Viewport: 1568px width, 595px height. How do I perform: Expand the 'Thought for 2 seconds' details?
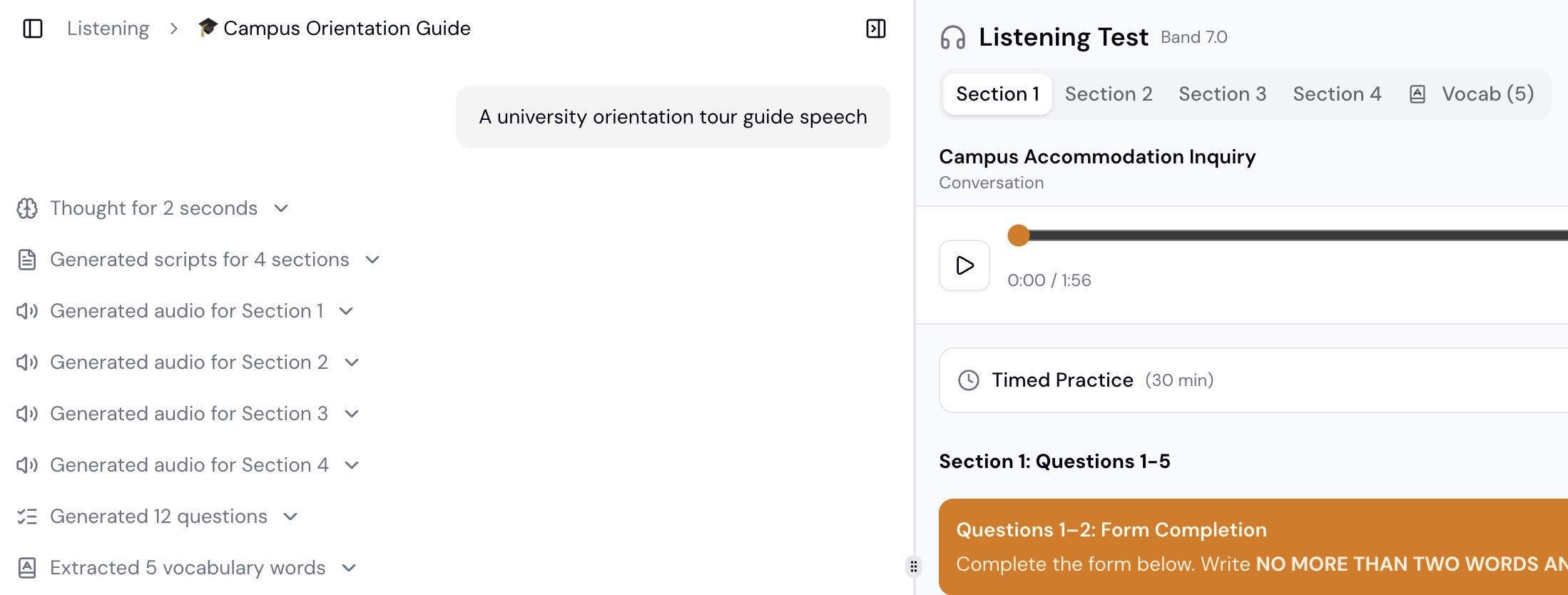281,208
